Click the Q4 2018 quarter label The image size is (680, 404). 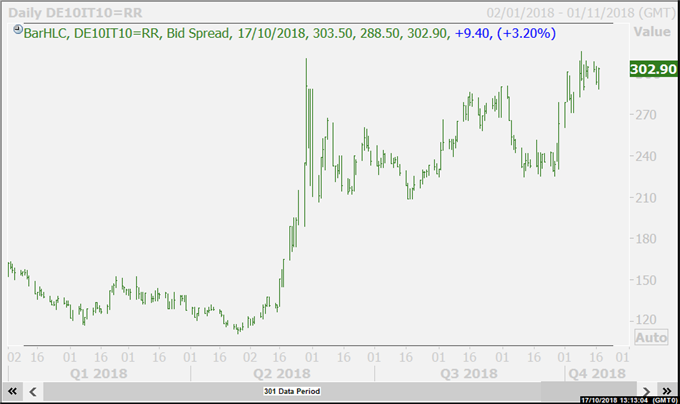click(x=597, y=374)
